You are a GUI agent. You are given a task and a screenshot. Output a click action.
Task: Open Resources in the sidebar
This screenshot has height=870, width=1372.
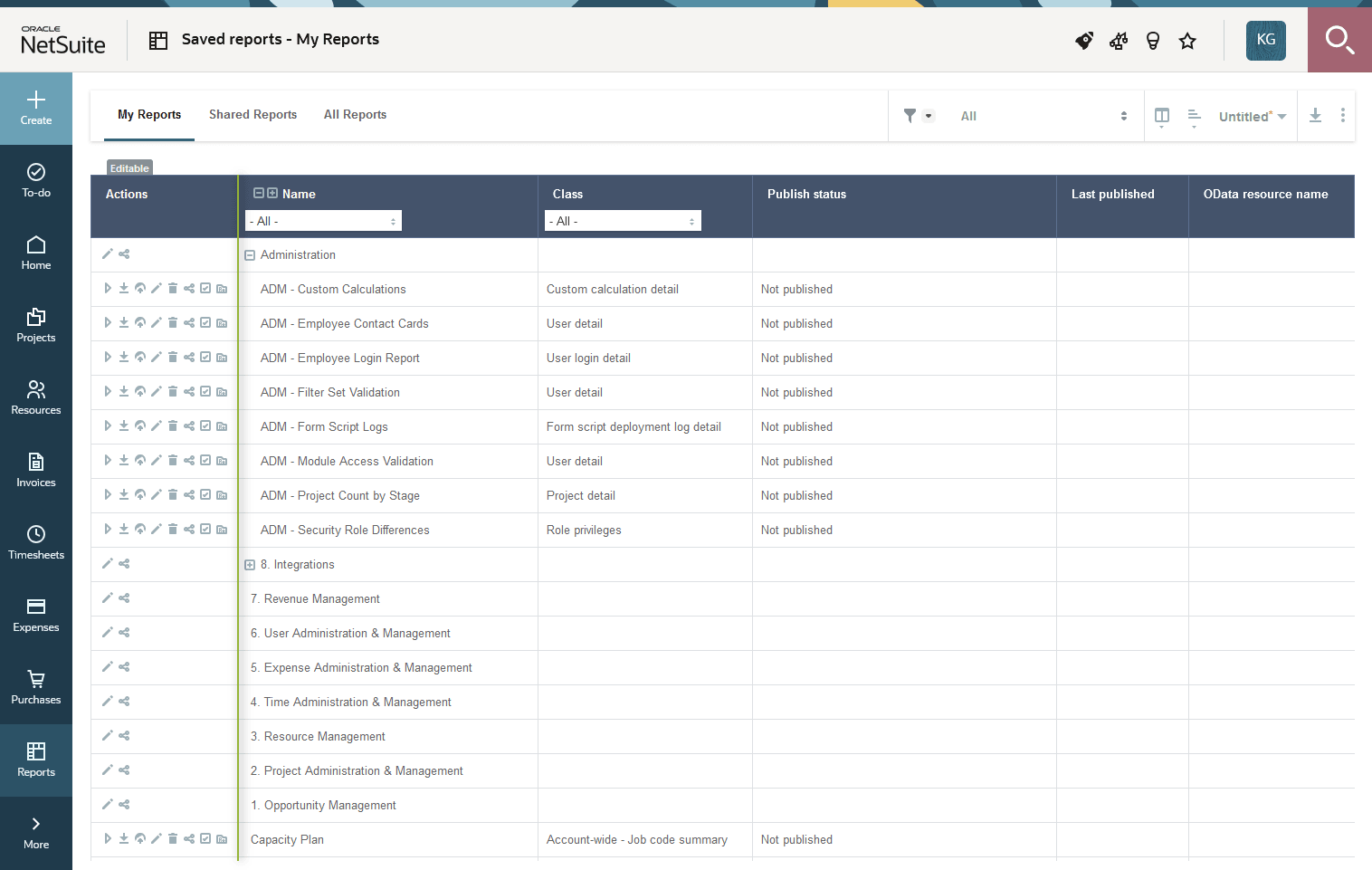click(x=36, y=398)
